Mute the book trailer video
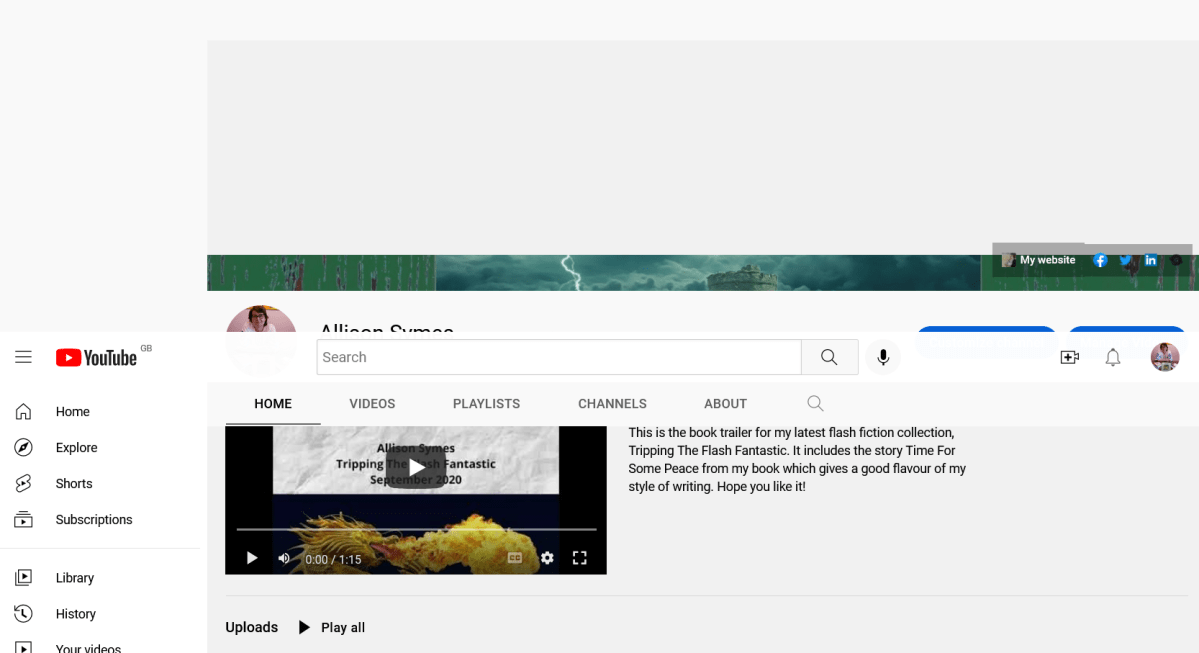The image size is (1199, 653). tap(284, 558)
